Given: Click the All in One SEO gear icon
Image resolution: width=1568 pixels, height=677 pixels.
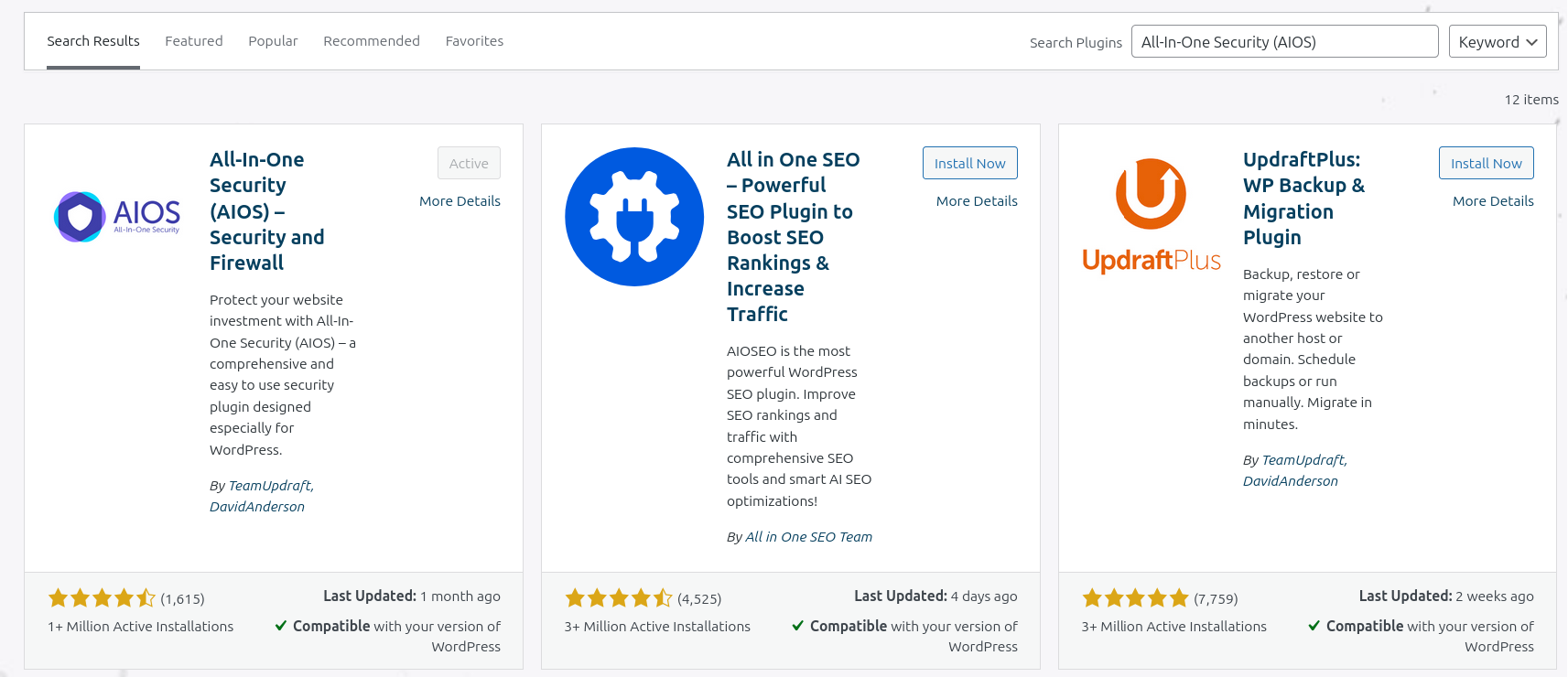Looking at the screenshot, I should click(634, 217).
